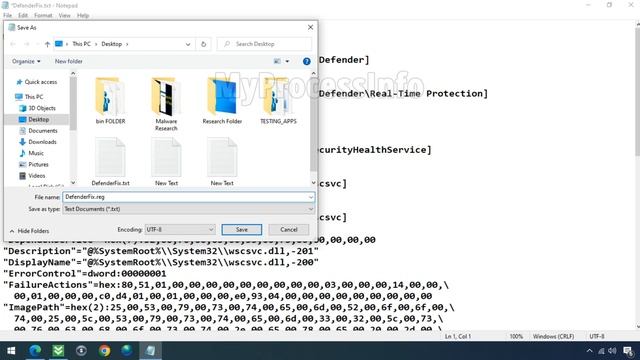Expand the view options dropdown arrow

point(287,61)
